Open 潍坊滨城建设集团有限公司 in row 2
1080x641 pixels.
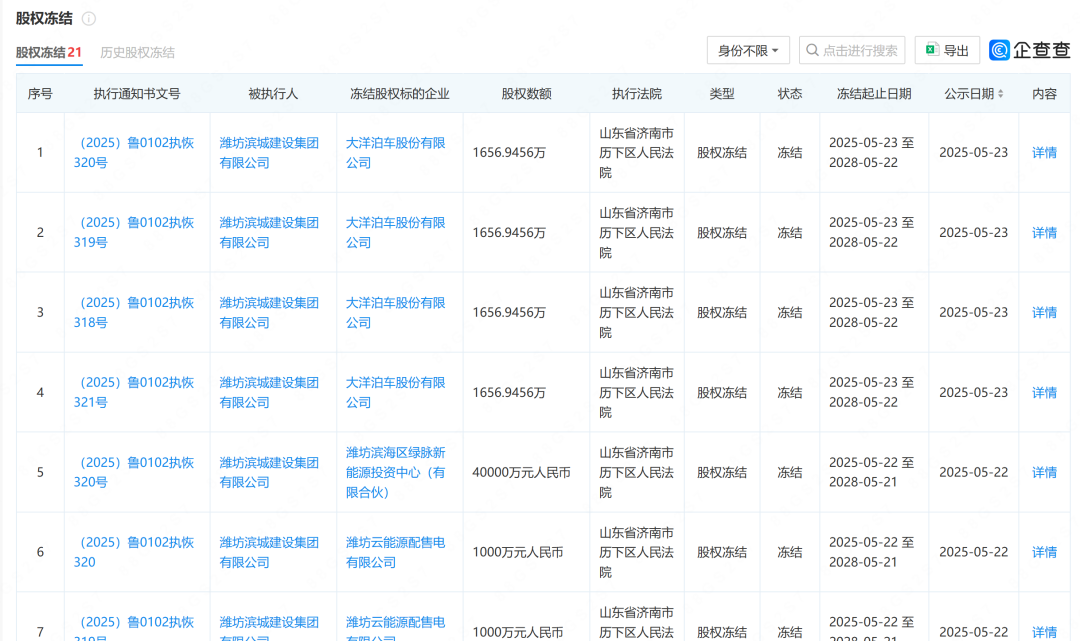click(x=269, y=233)
